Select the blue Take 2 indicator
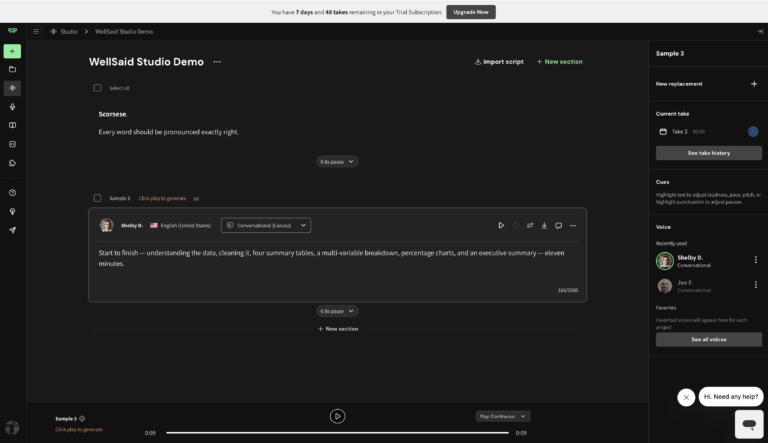This screenshot has width=768, height=443. (x=753, y=132)
